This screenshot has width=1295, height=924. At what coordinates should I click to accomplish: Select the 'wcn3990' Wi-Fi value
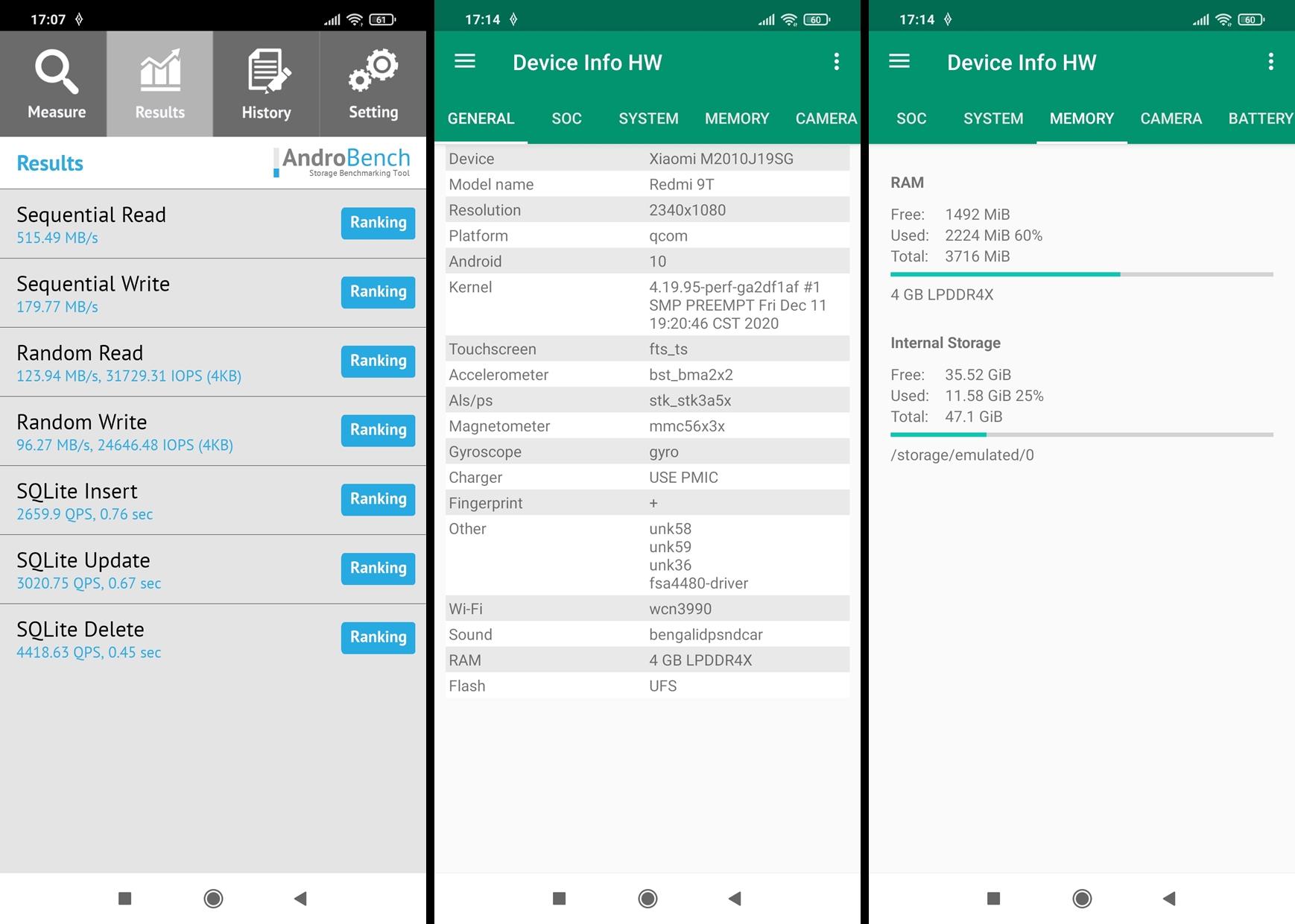[680, 609]
